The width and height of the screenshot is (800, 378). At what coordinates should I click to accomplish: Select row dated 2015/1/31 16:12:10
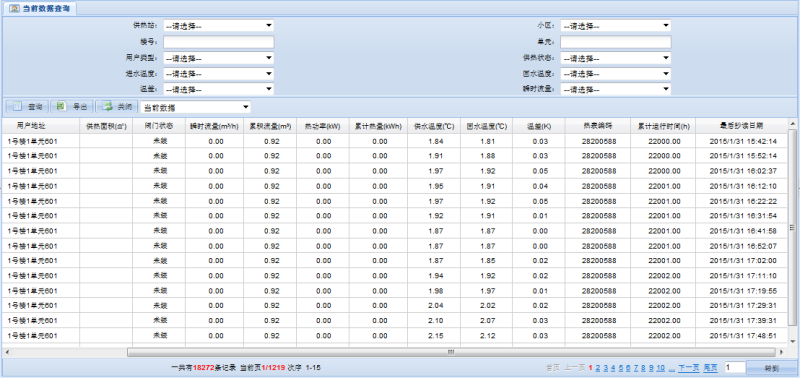click(395, 186)
